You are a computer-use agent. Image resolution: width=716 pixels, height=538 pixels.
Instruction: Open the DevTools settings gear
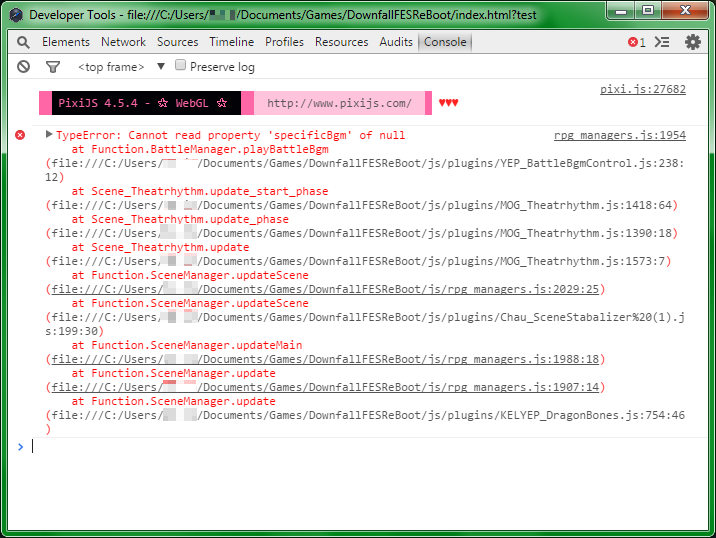pyautogui.click(x=693, y=42)
